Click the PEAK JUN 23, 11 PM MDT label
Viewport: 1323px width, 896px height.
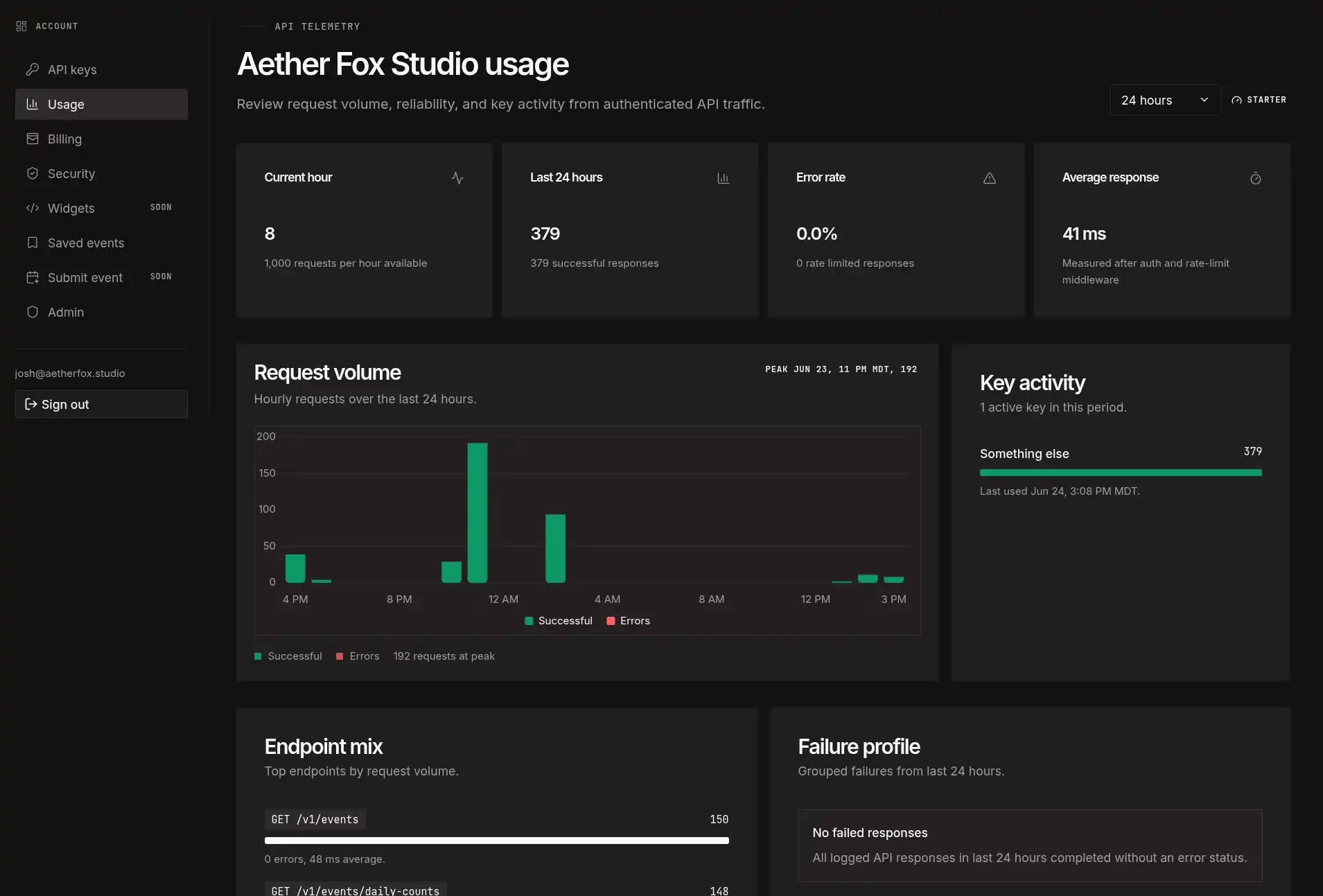[x=841, y=369]
